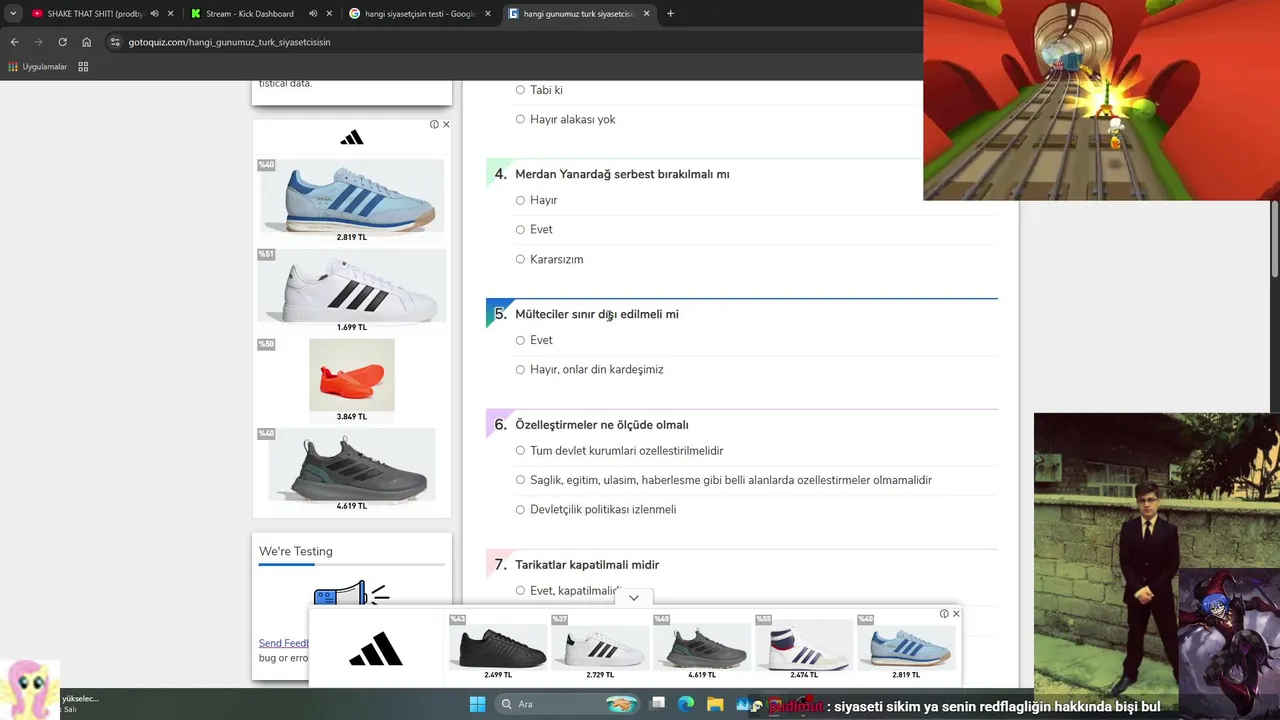Image resolution: width=1280 pixels, height=720 pixels.
Task: Open File Explorer from taskbar
Action: click(715, 704)
